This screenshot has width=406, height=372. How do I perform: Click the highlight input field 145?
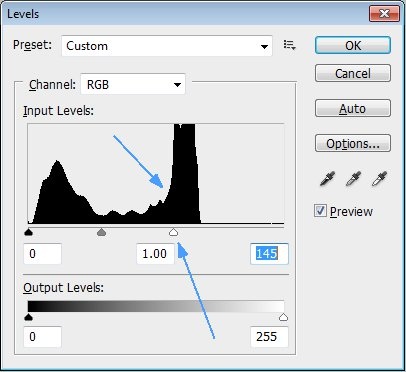(269, 254)
